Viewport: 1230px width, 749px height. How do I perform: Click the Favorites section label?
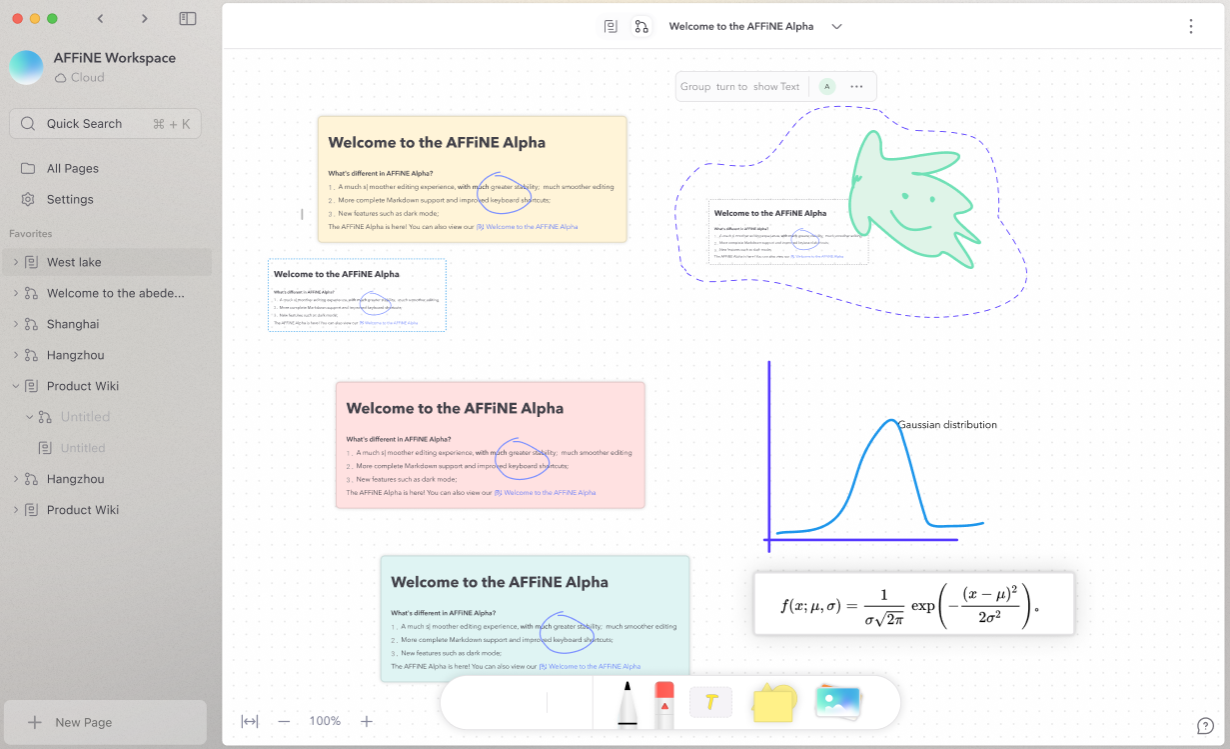[x=30, y=234]
